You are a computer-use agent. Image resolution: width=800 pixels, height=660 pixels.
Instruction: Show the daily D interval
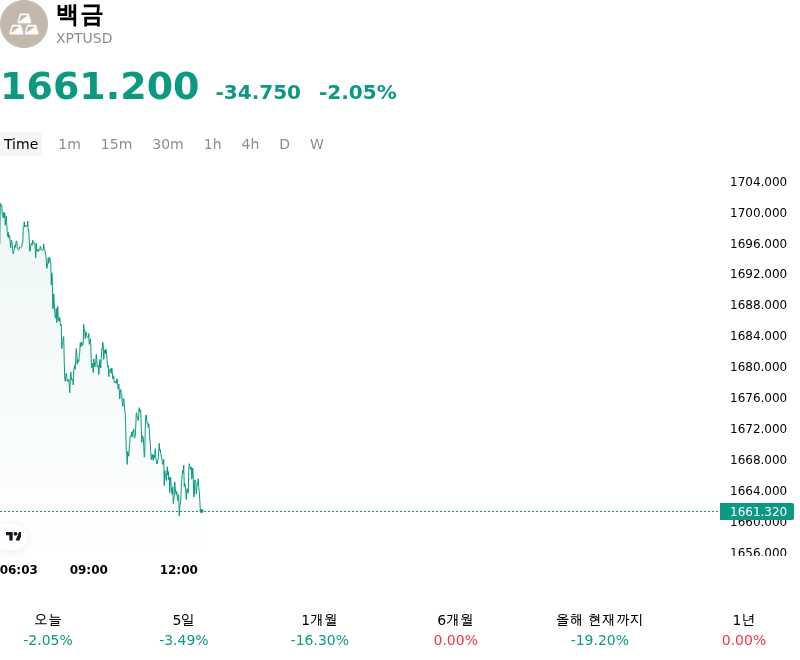tap(284, 144)
